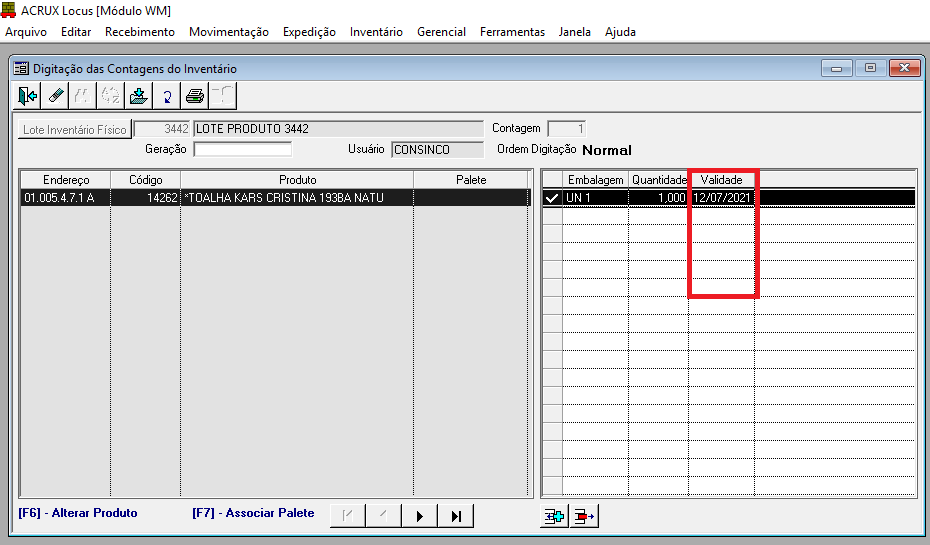Viewport: 930px width, 545px height.
Task: Open the Inventário menu
Action: (x=376, y=32)
